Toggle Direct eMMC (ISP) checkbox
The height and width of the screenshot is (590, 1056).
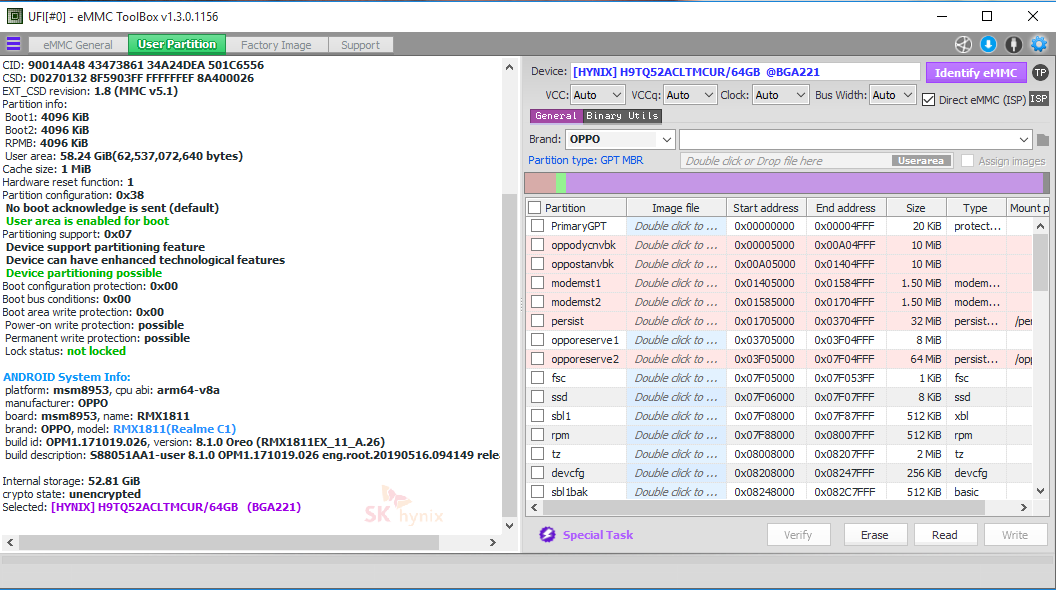pyautogui.click(x=929, y=100)
